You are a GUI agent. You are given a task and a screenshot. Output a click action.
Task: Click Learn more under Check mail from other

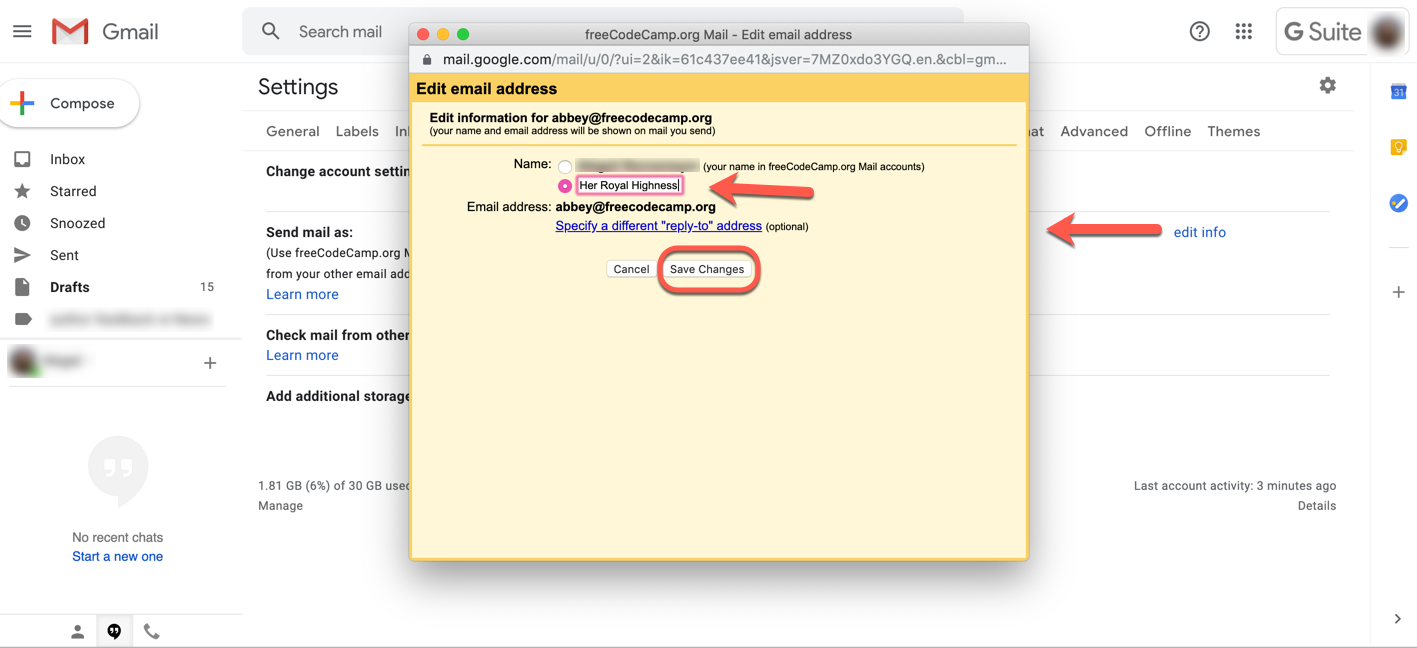coord(302,355)
